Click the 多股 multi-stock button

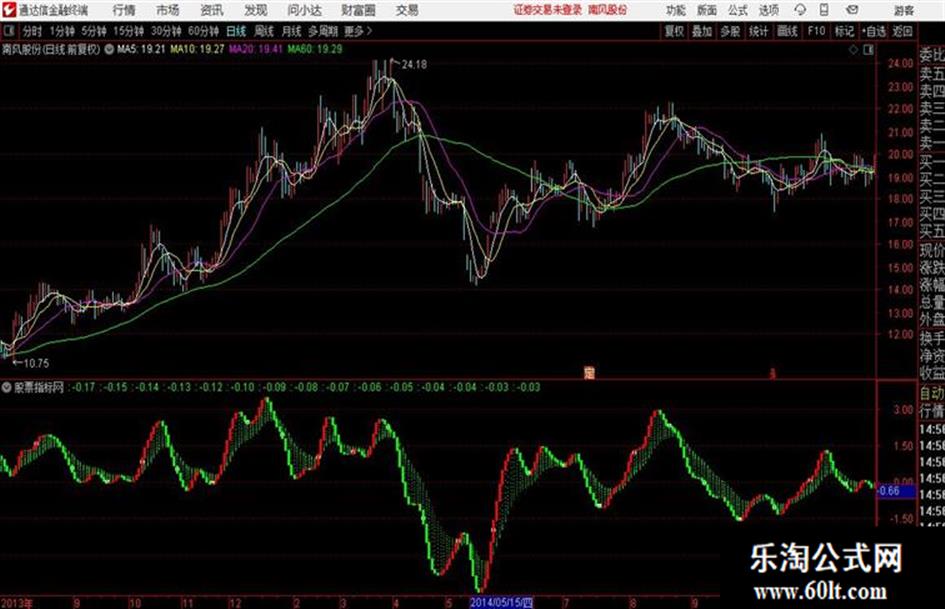coord(730,31)
